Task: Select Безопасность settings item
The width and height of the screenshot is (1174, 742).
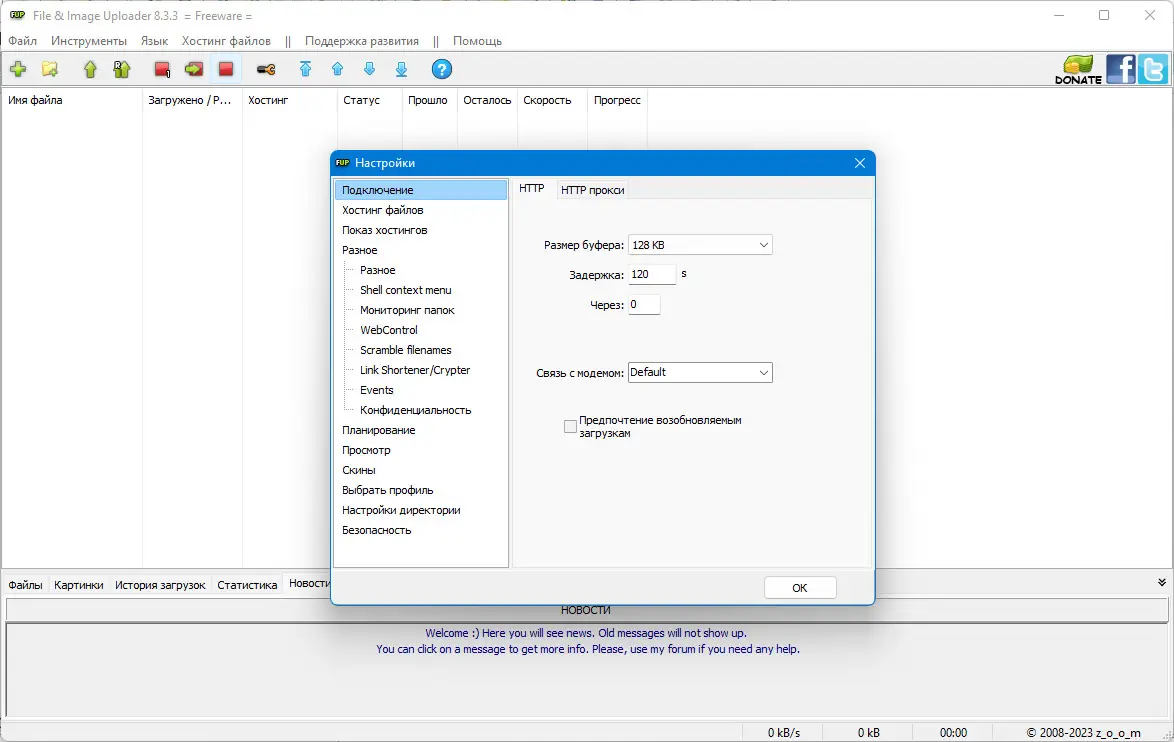Action: click(x=377, y=530)
